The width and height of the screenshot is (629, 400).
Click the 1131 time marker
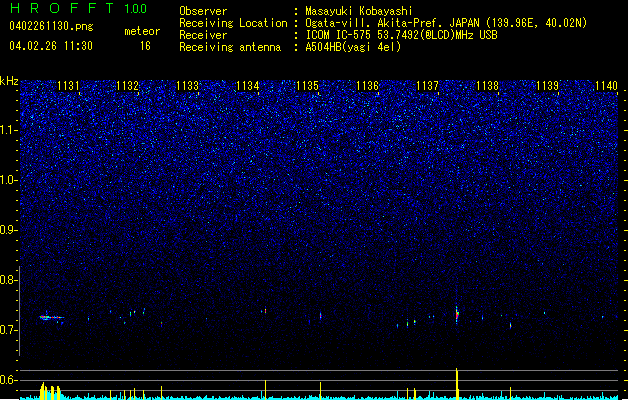click(x=68, y=85)
